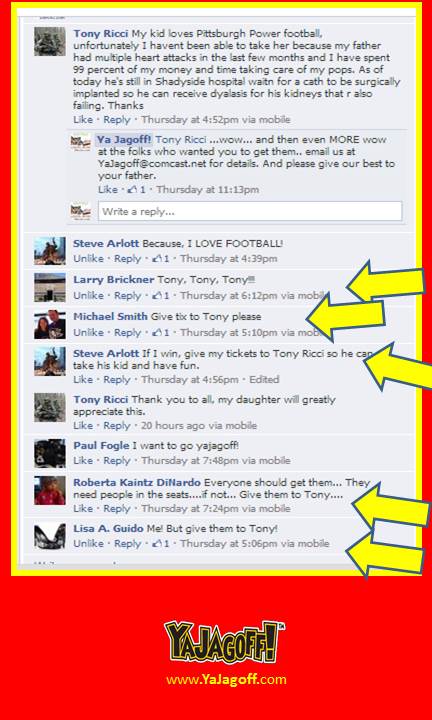Image resolution: width=432 pixels, height=720 pixels.
Task: Click like count icon on Lisa A. Guido comment
Action: tap(157, 544)
